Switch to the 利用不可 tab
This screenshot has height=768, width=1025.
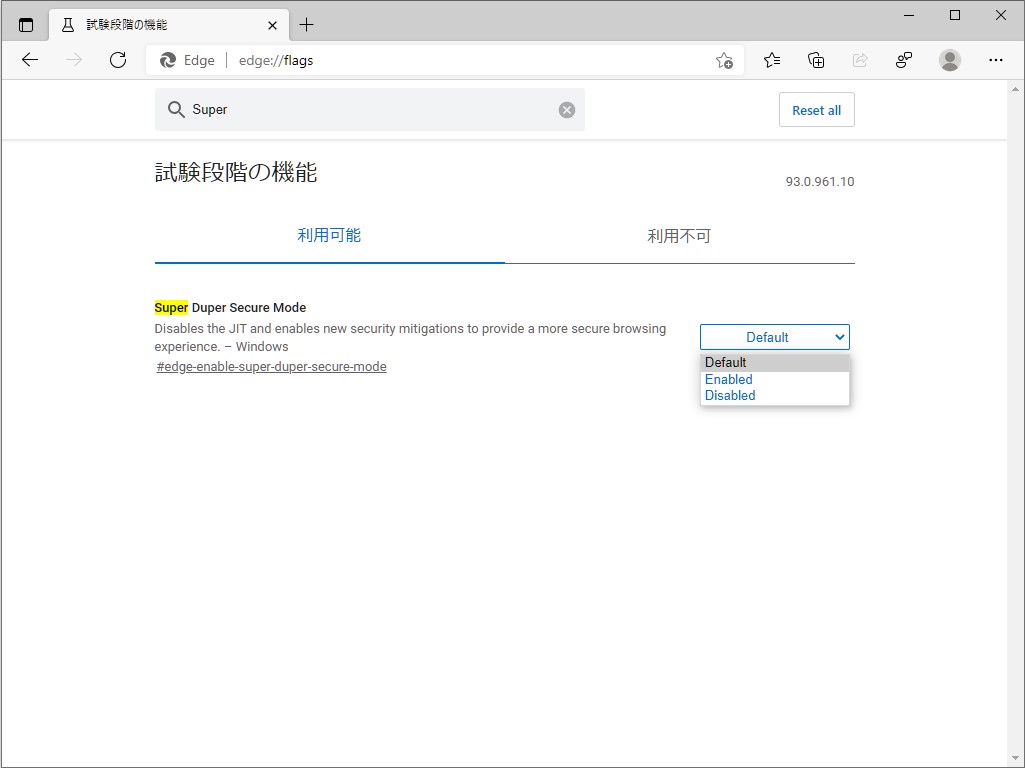coord(679,236)
